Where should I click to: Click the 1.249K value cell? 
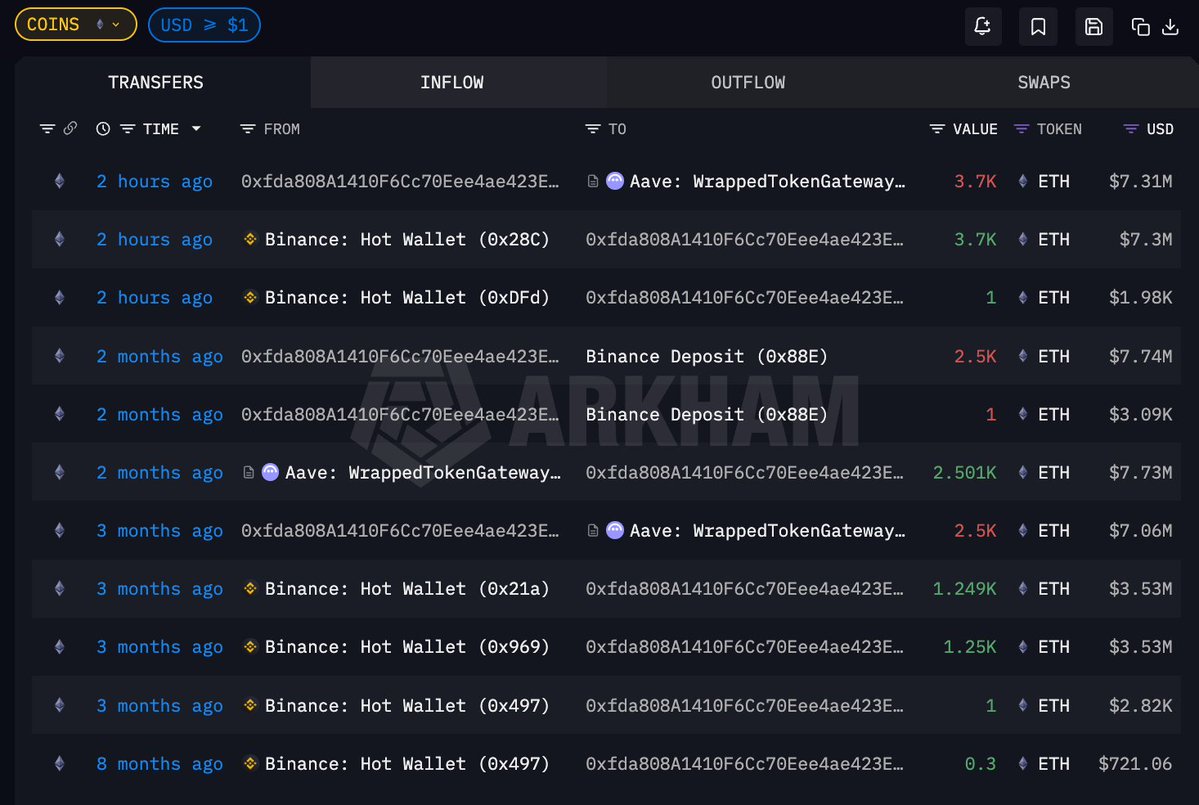pyautogui.click(x=964, y=589)
